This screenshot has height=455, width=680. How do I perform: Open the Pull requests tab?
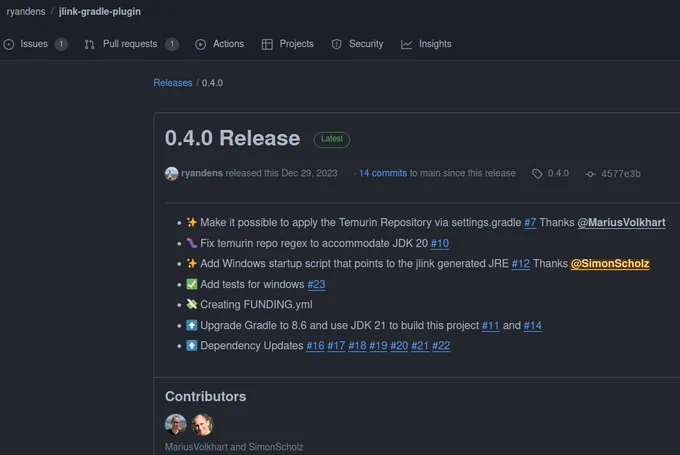(131, 44)
